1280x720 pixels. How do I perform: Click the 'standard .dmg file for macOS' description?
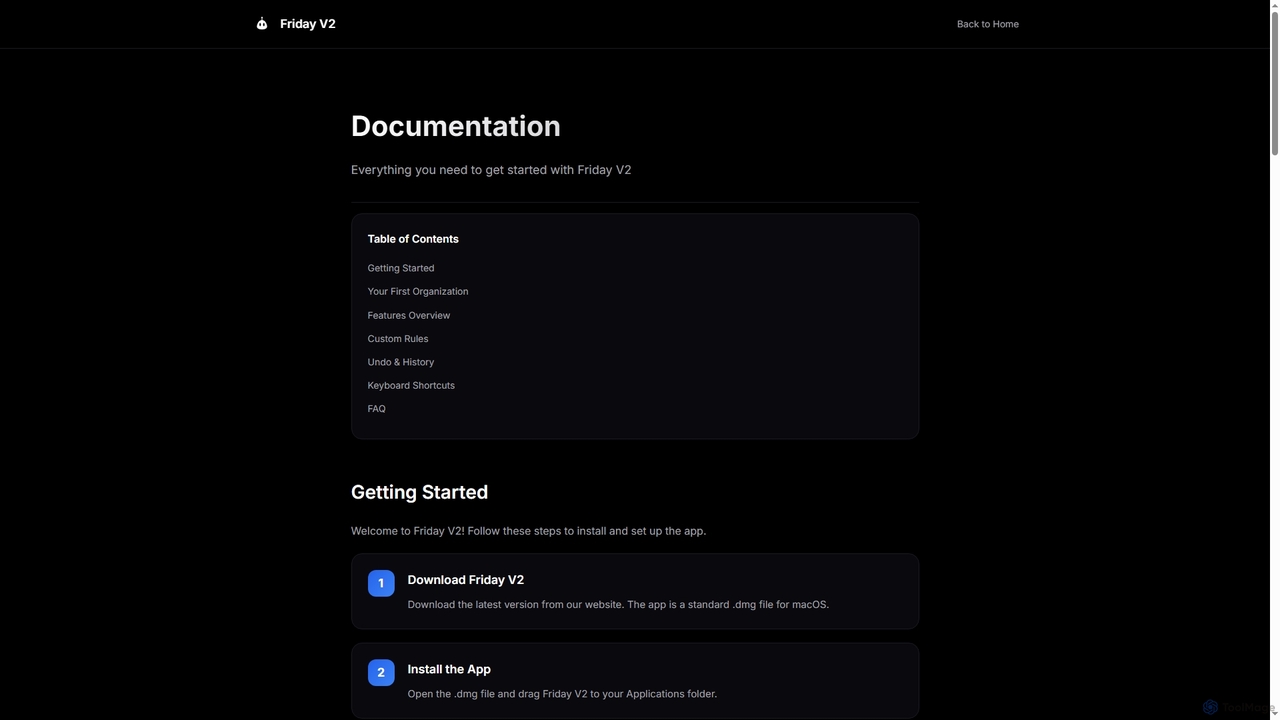(x=618, y=604)
